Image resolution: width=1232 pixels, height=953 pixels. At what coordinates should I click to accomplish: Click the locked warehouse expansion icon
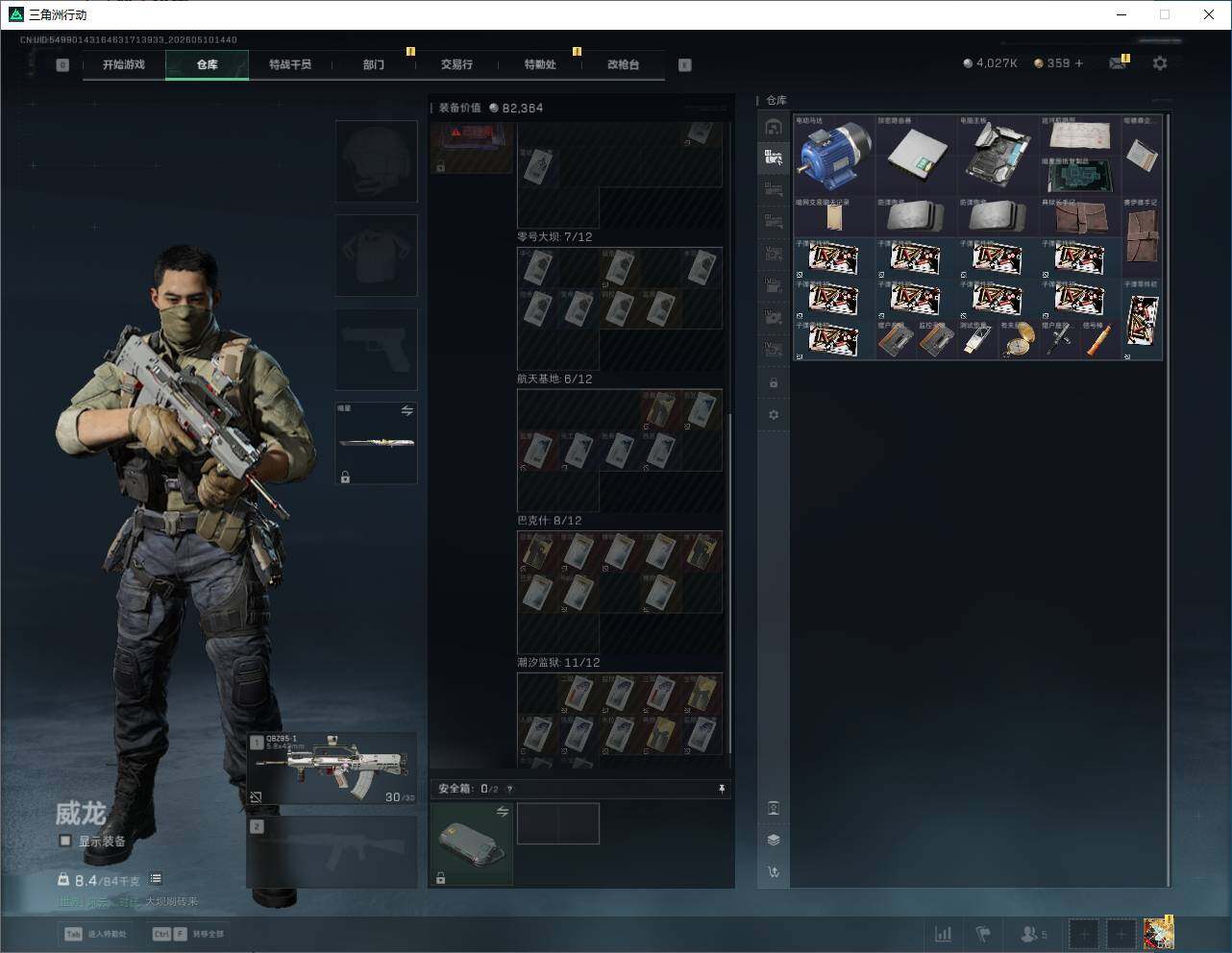(774, 383)
